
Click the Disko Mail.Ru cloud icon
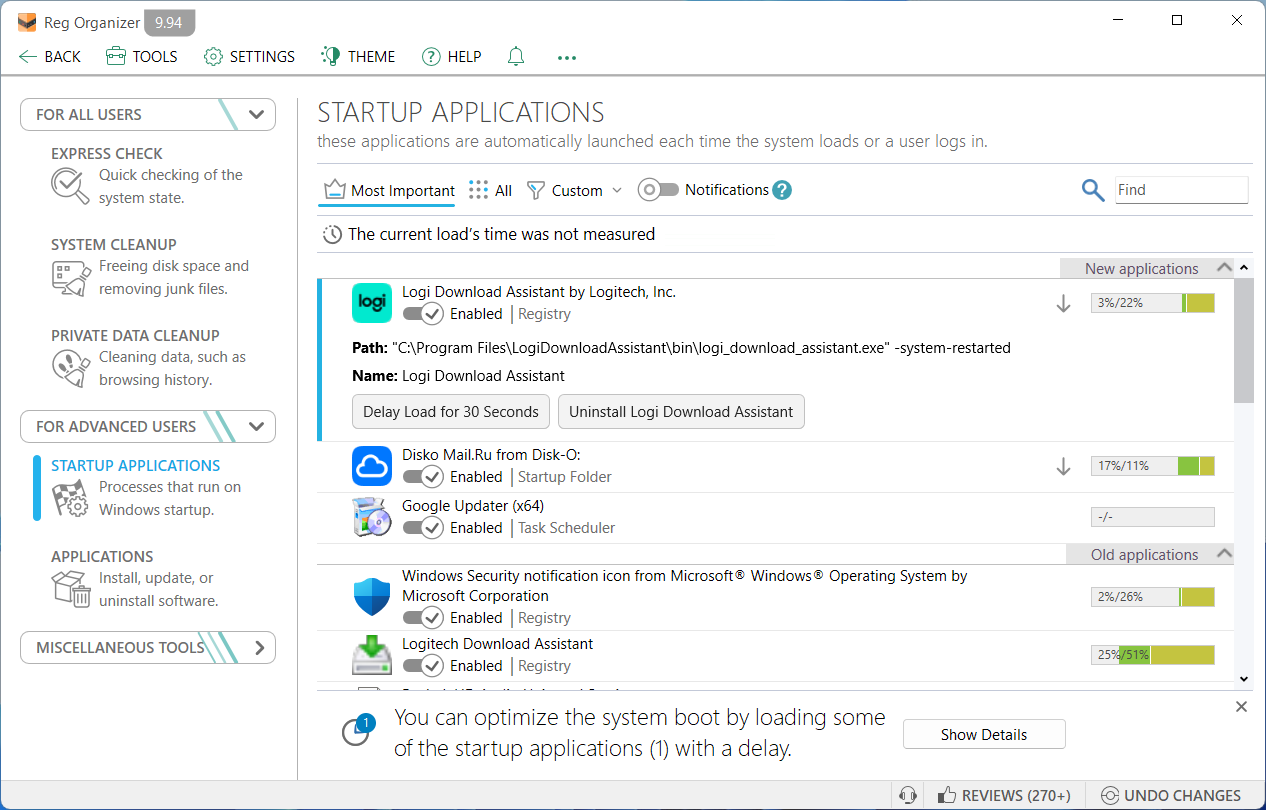coord(372,466)
